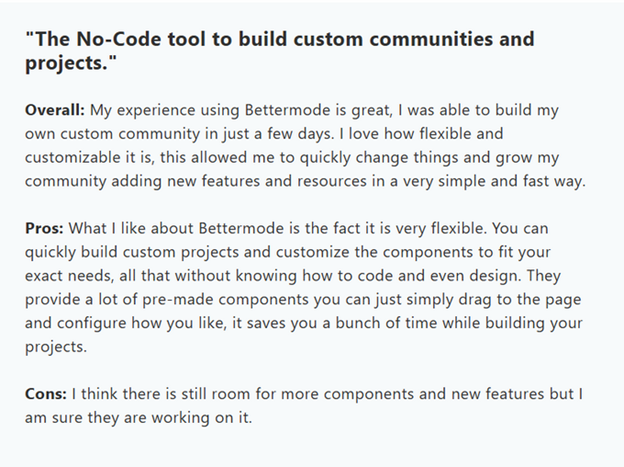Screen dimensions: 624x467
Task: Click 'and configure how you like' text
Action: [x=126, y=323]
